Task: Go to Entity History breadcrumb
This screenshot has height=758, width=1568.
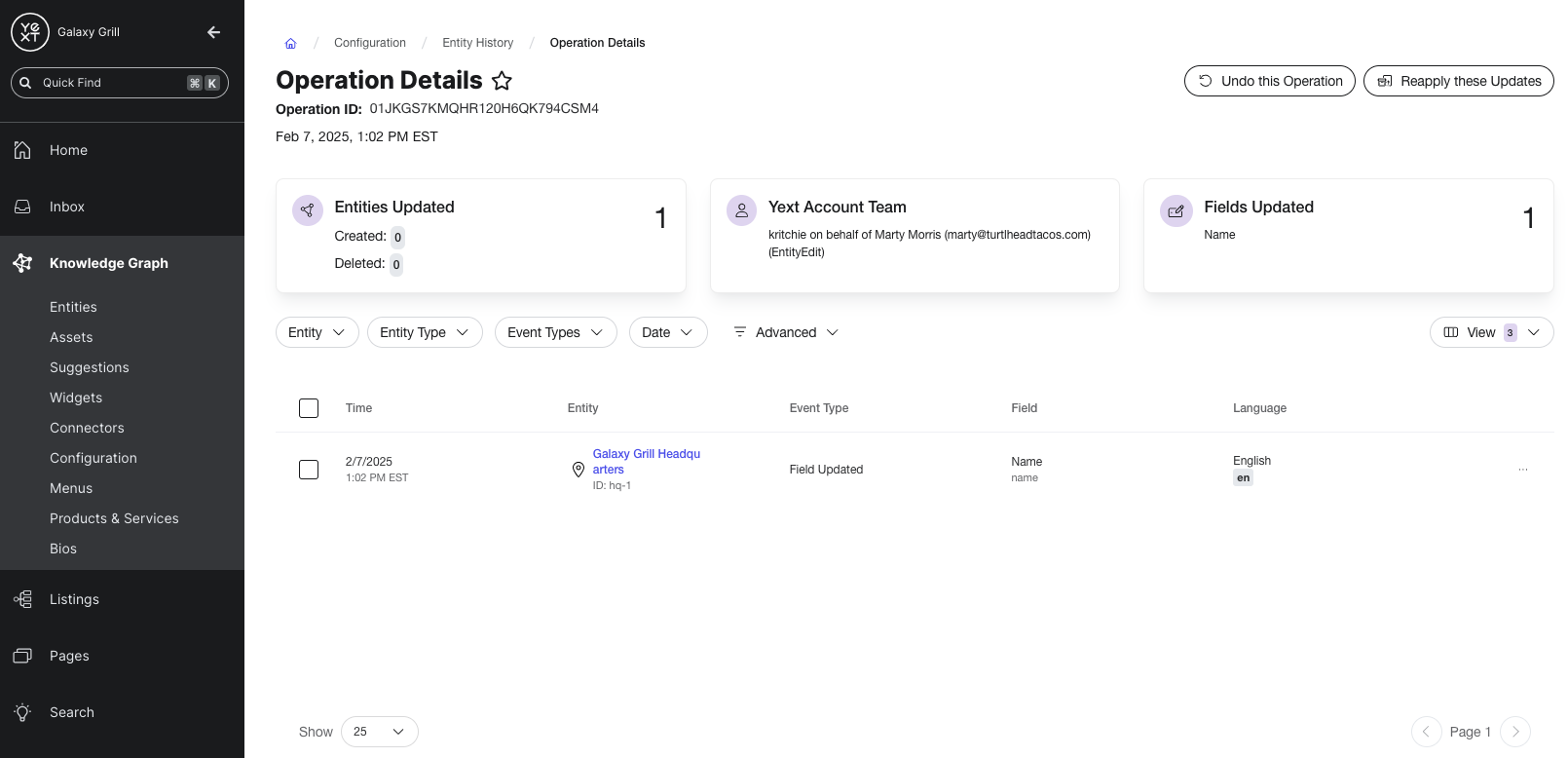Action: point(477,43)
